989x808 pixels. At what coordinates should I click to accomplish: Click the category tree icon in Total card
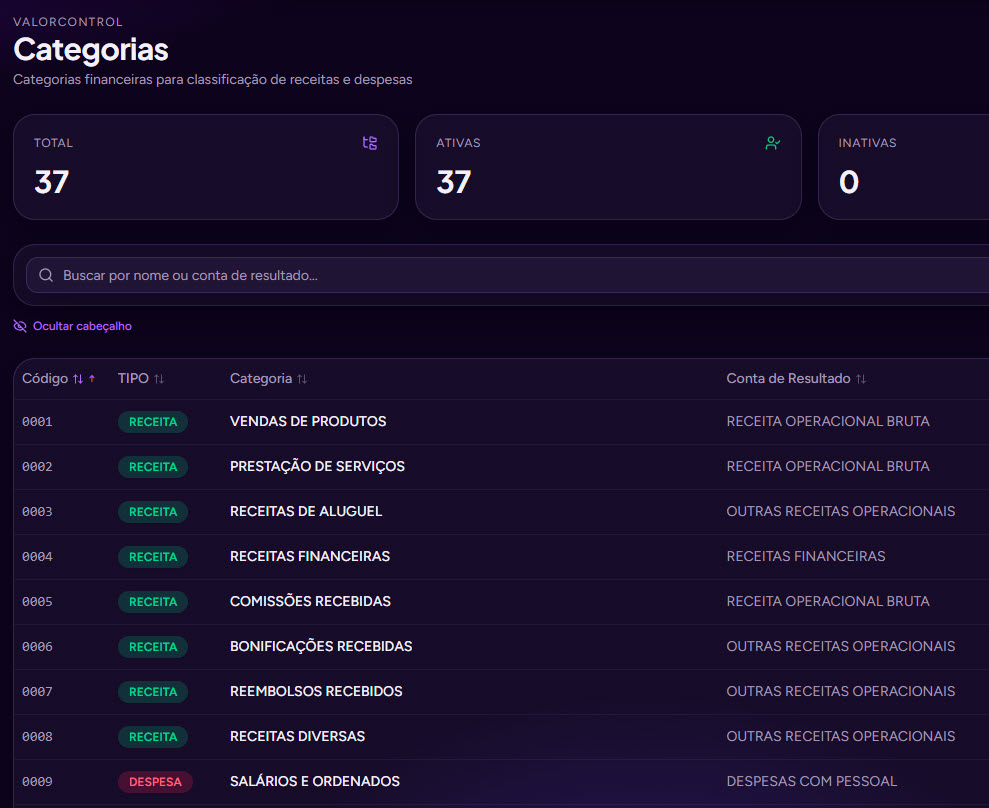coord(370,143)
